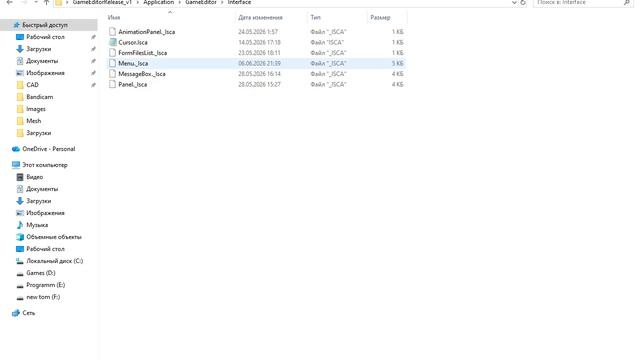Click date 24.05.2026 1:57 of AnimationPanel
Image resolution: width=640 pixels, height=360 pixels.
coord(258,32)
